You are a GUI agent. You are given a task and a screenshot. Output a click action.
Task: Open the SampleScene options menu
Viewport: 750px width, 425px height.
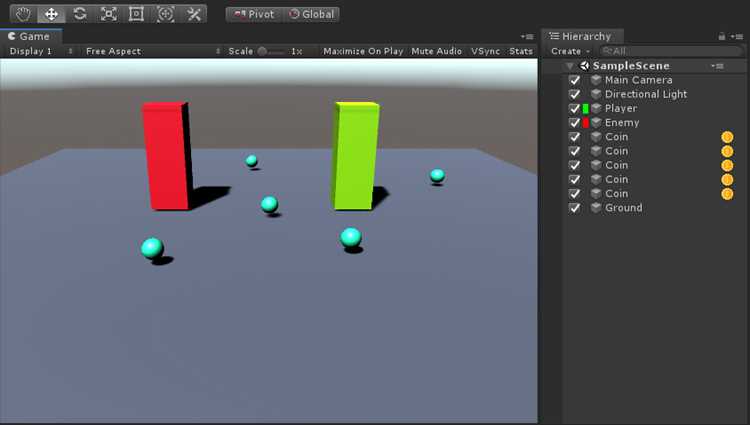click(717, 66)
